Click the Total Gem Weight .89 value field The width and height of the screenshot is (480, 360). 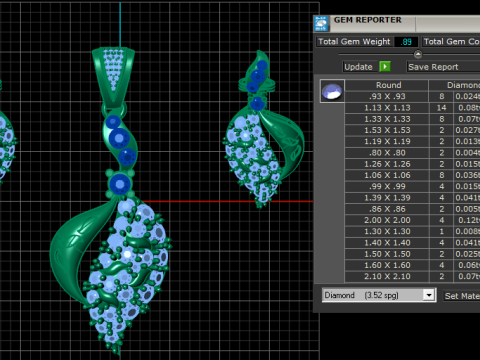[406, 42]
